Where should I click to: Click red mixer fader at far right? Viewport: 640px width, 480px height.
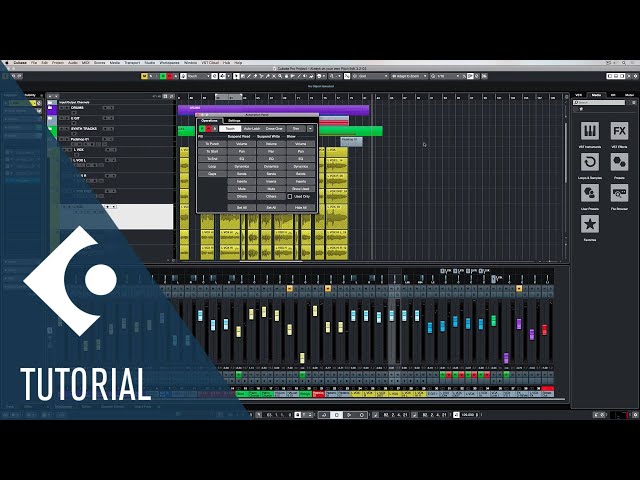[544, 330]
